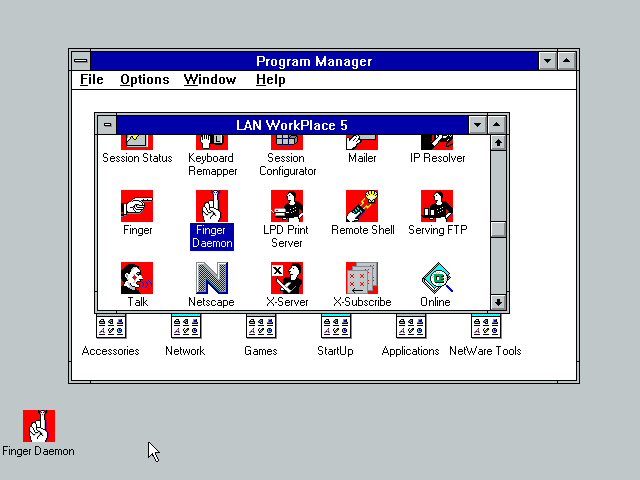The height and width of the screenshot is (480, 640).
Task: Click the "Accessories" label text
Action: click(111, 351)
